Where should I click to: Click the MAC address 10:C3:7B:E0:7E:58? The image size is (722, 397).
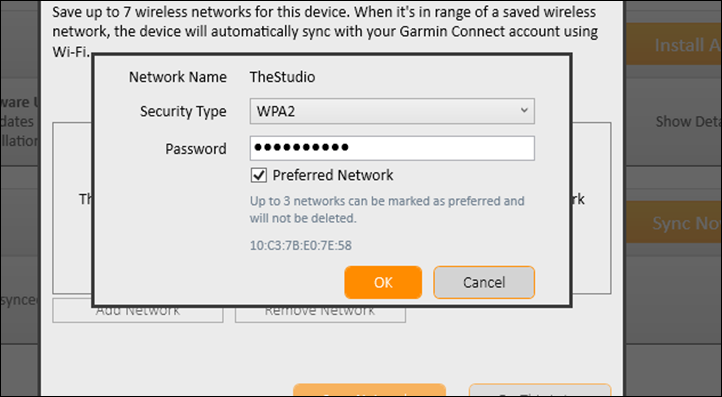click(301, 245)
